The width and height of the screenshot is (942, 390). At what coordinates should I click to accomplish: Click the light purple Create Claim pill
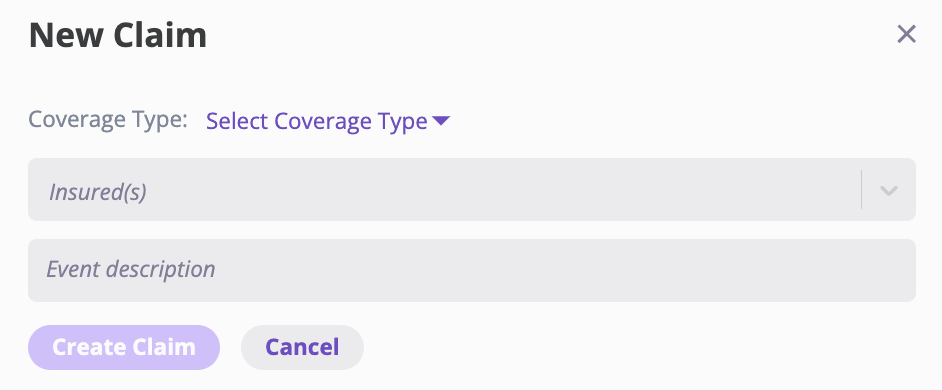pyautogui.click(x=124, y=347)
